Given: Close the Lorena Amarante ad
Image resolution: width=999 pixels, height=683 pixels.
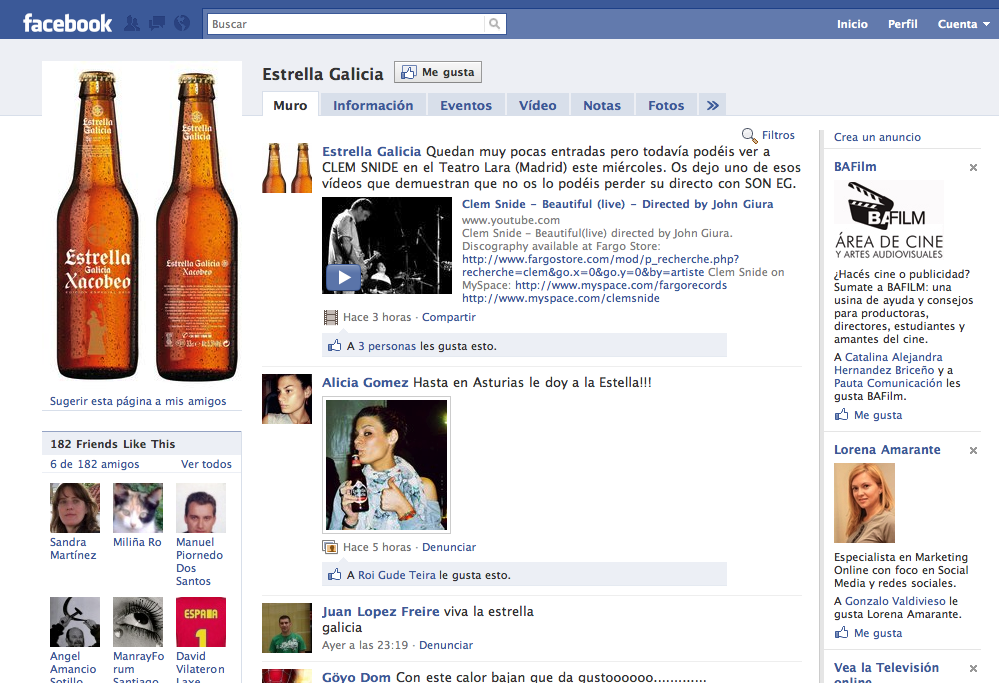Looking at the screenshot, I should (973, 450).
